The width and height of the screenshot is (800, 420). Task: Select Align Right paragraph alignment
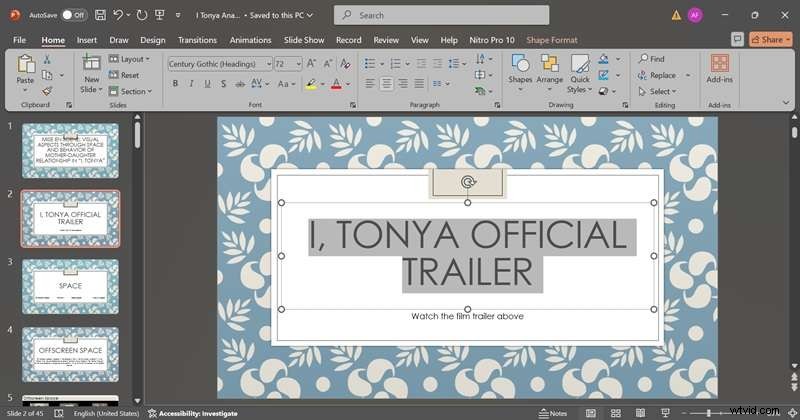click(403, 84)
